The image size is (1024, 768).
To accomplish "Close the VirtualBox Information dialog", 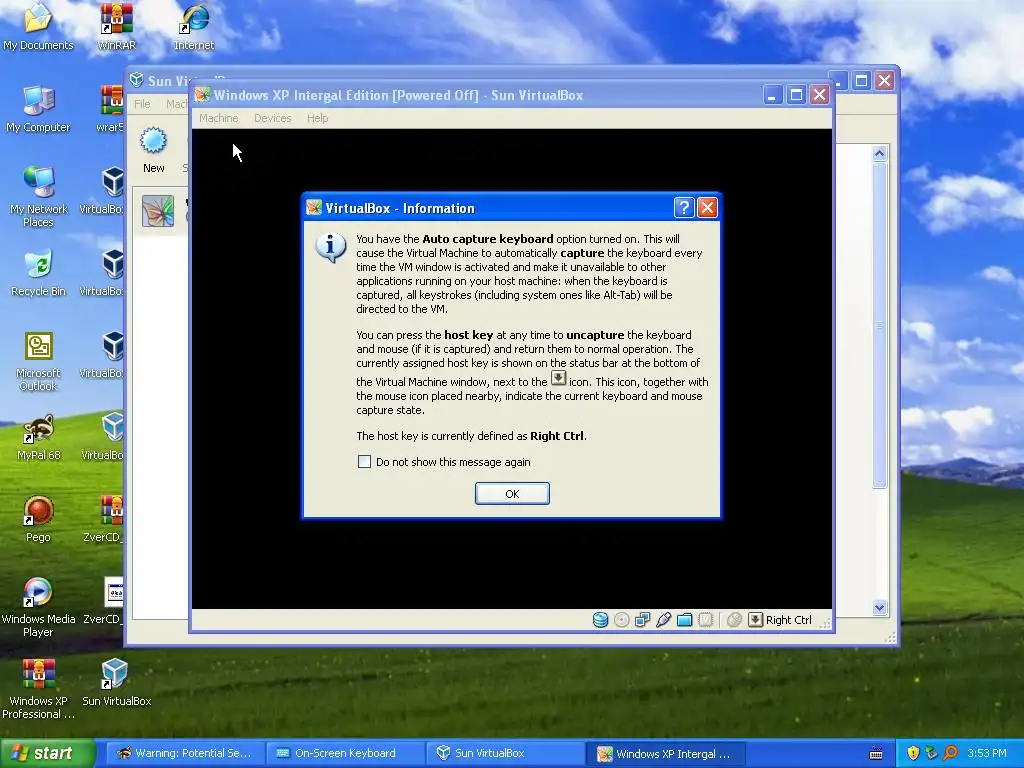I will pos(707,208).
